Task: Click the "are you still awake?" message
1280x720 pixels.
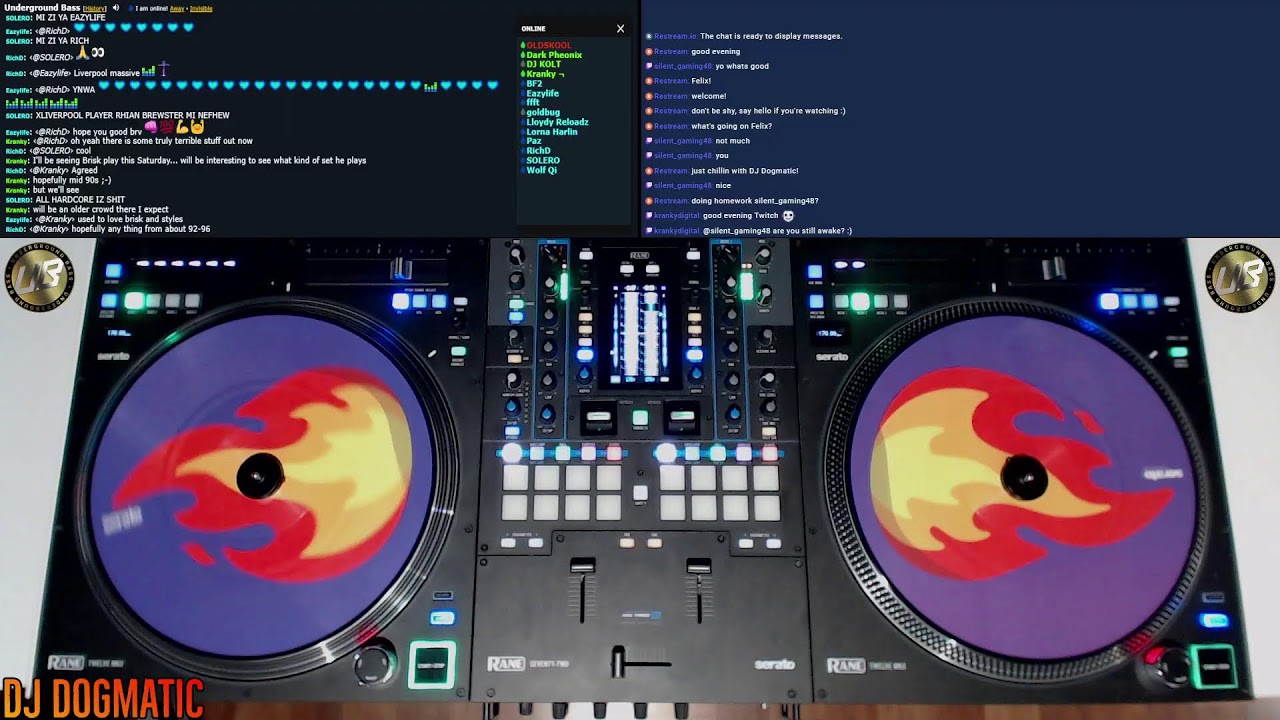Action: coord(777,231)
